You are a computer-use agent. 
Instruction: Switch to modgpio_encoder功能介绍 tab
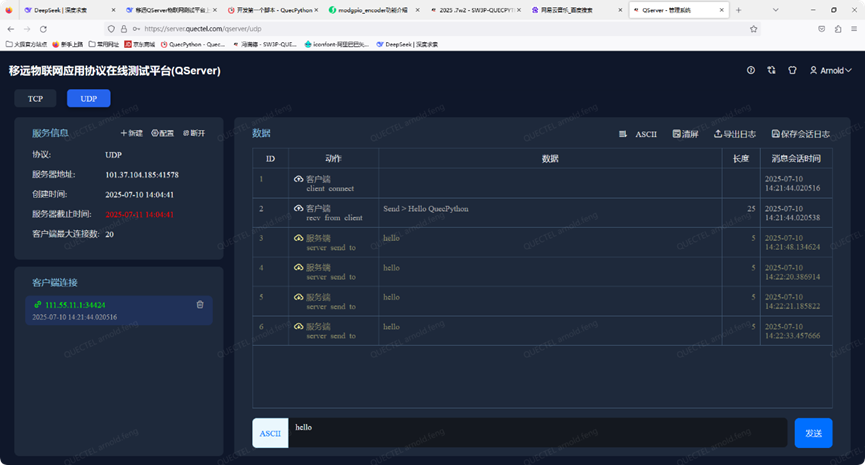tap(373, 10)
